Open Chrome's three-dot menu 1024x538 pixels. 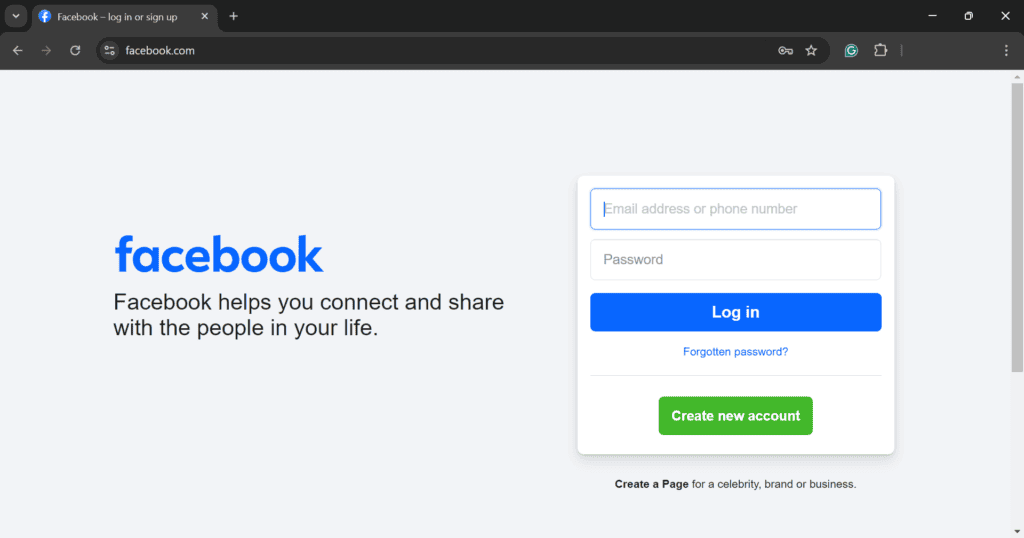click(x=1006, y=50)
